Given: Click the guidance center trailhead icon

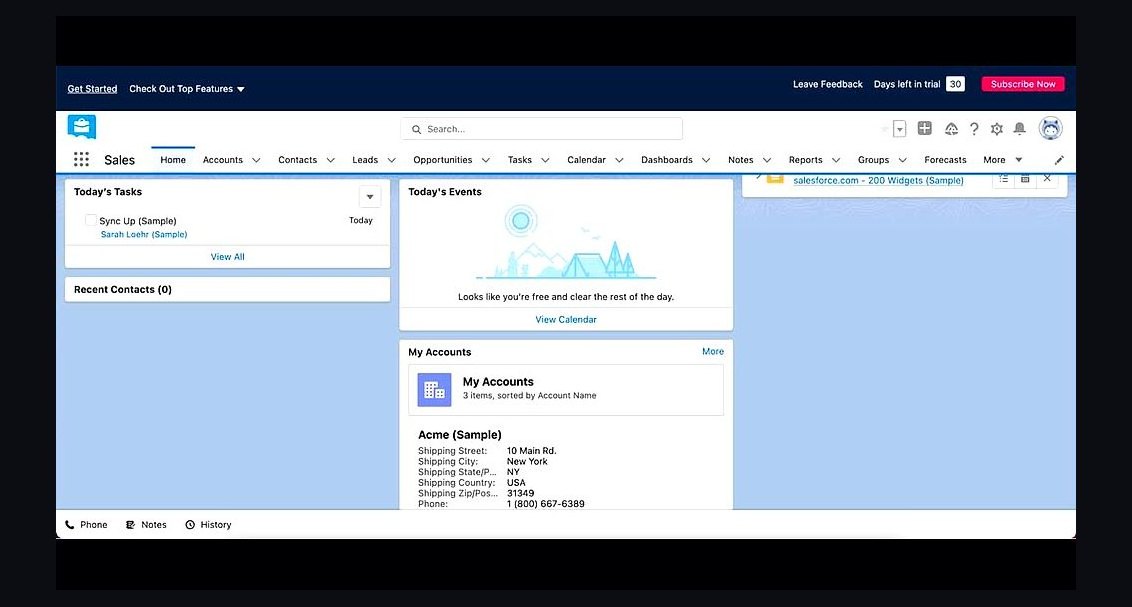Looking at the screenshot, I should pyautogui.click(x=952, y=128).
